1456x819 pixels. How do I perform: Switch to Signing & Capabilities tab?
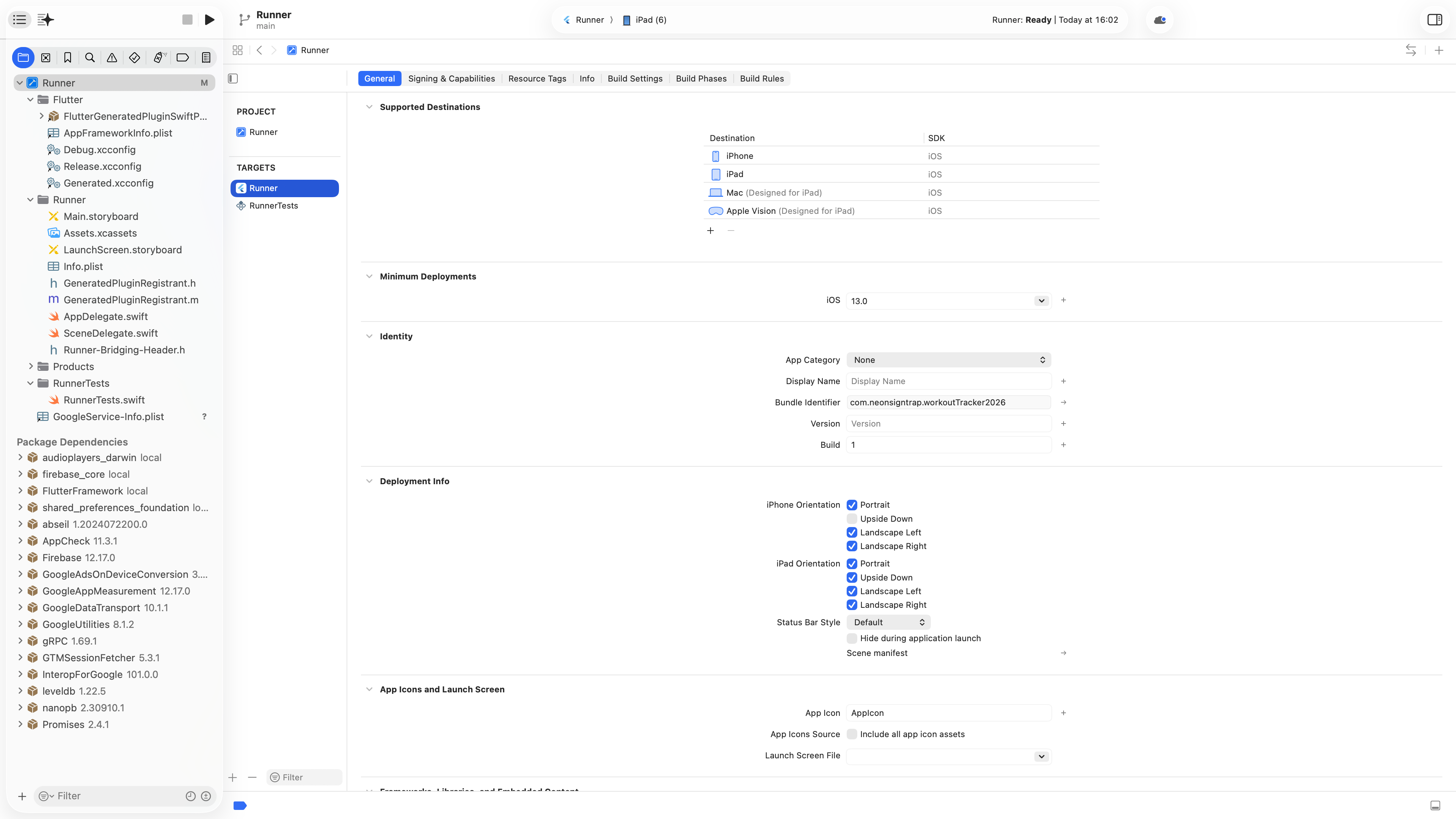click(451, 78)
